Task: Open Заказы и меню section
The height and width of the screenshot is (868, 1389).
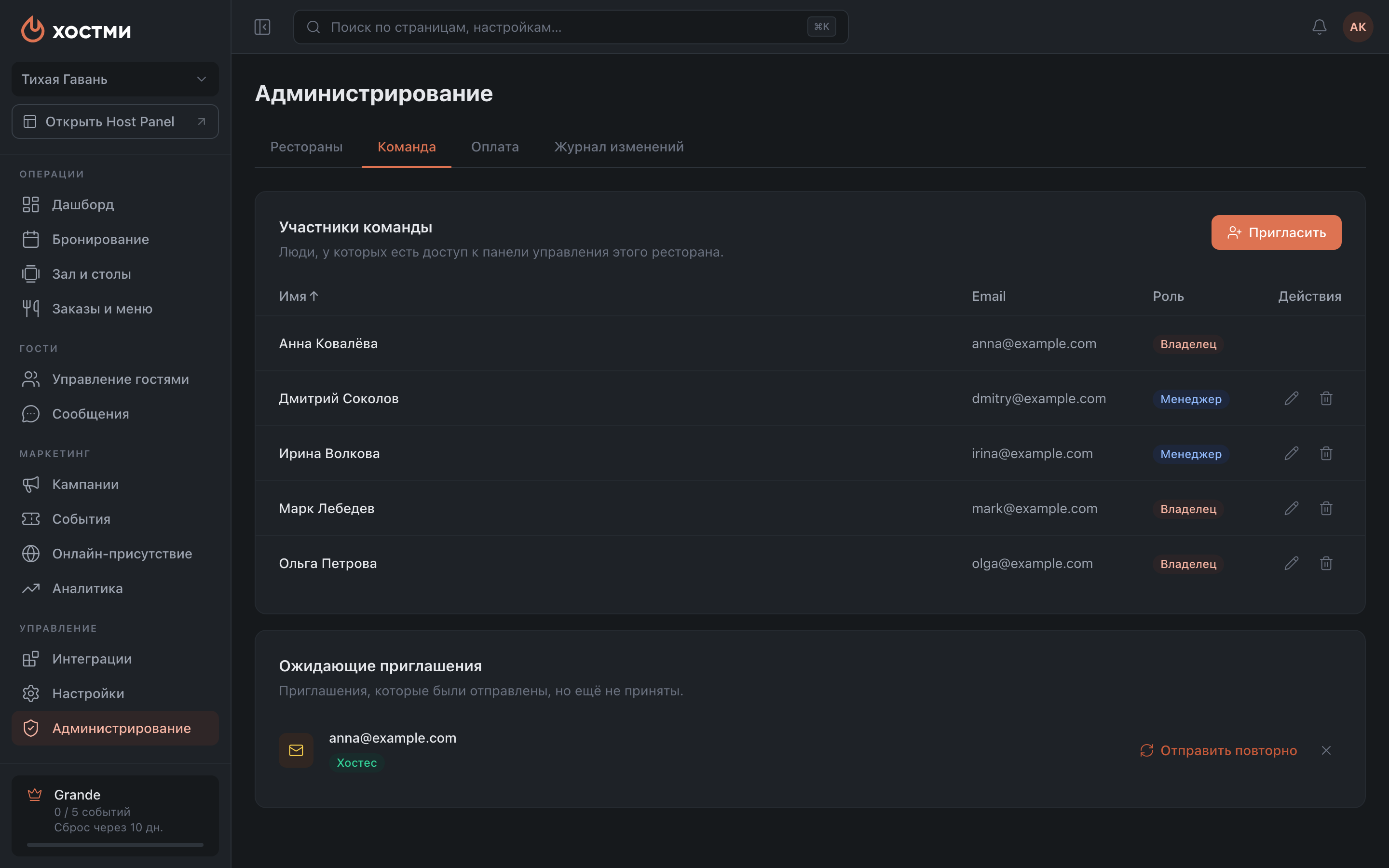Action: tap(115, 309)
